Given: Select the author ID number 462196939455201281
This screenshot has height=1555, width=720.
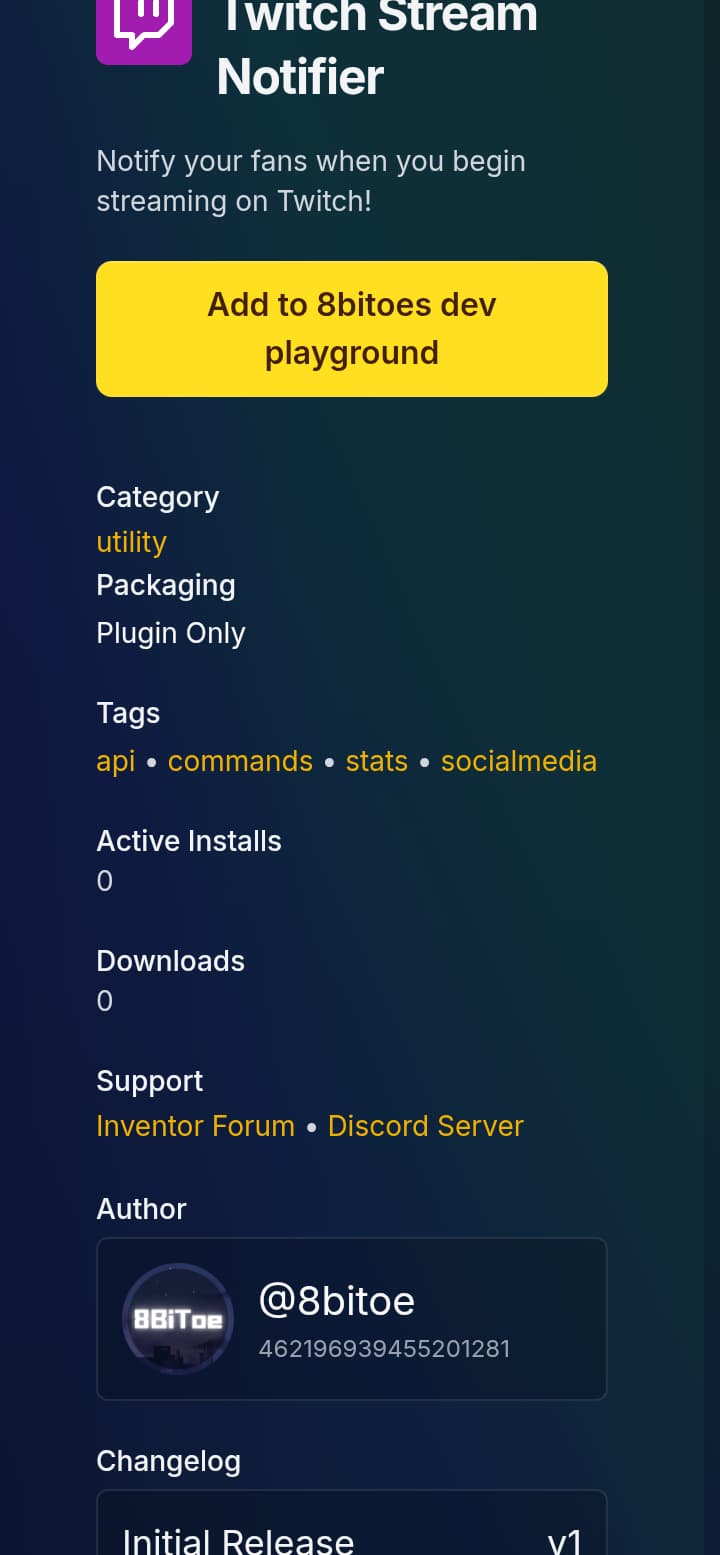Looking at the screenshot, I should pyautogui.click(x=384, y=1349).
